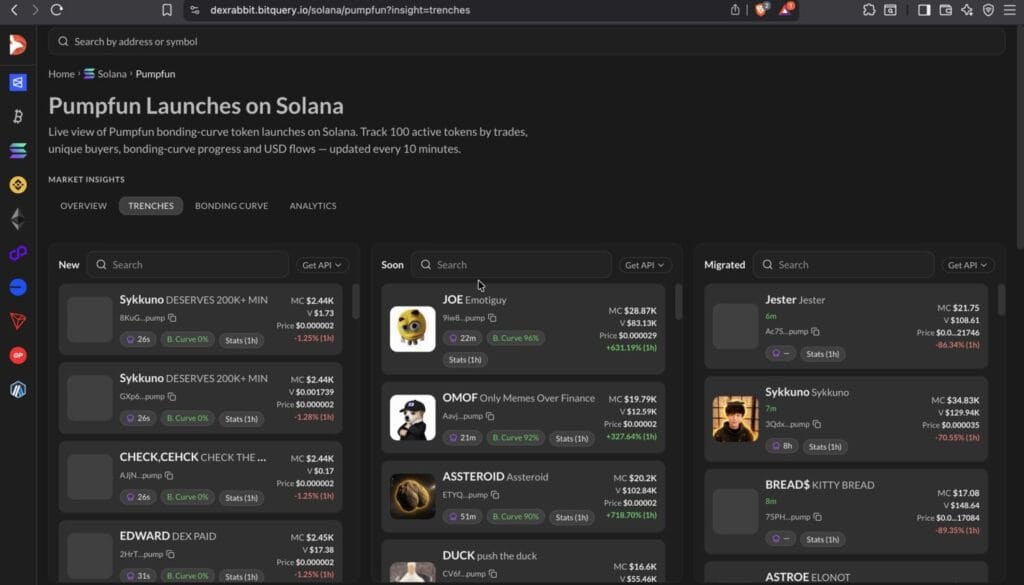Click the BNB chain sidebar icon
The image size is (1024, 585).
tap(17, 185)
